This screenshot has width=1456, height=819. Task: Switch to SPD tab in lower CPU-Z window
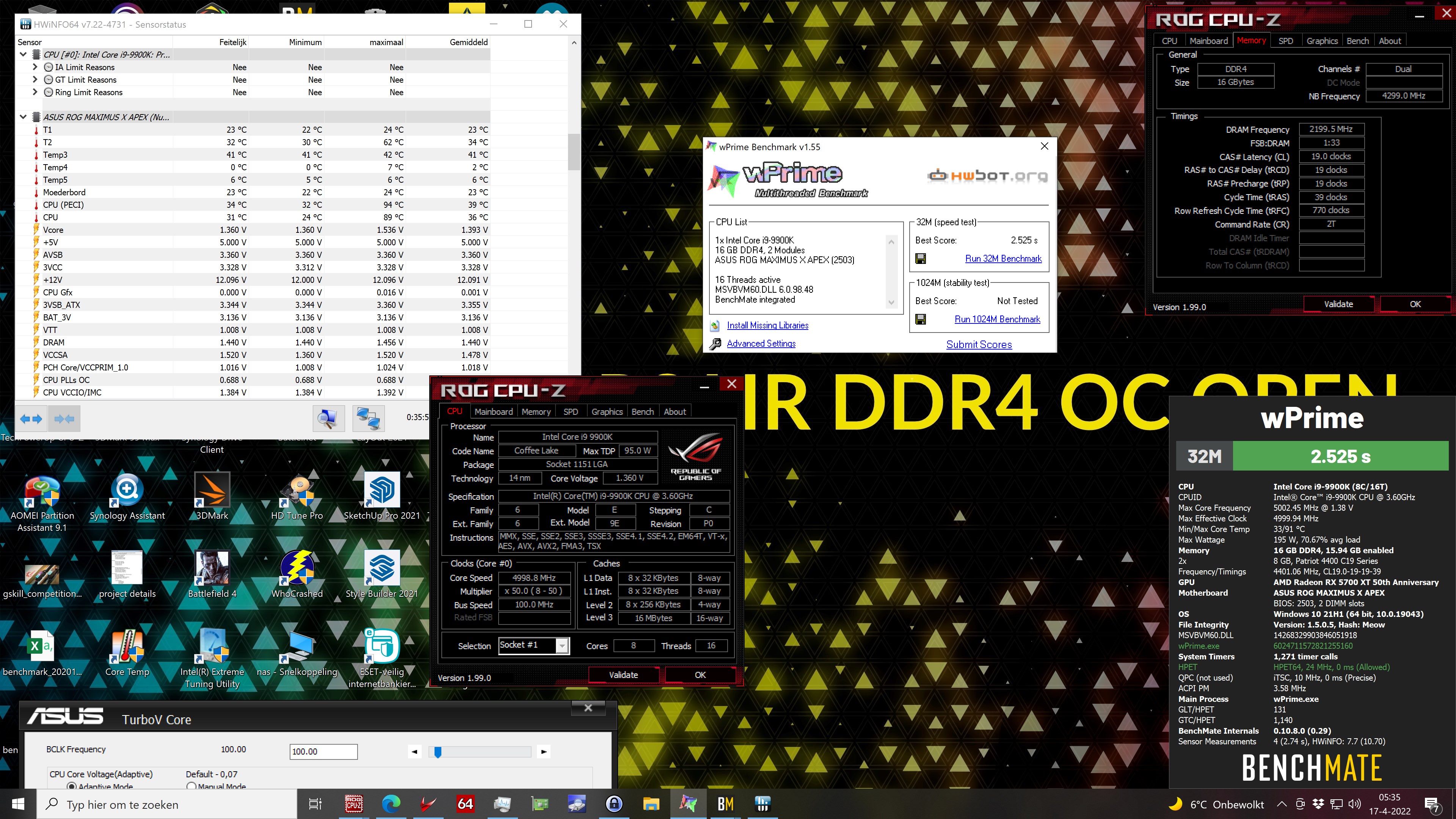coord(570,411)
